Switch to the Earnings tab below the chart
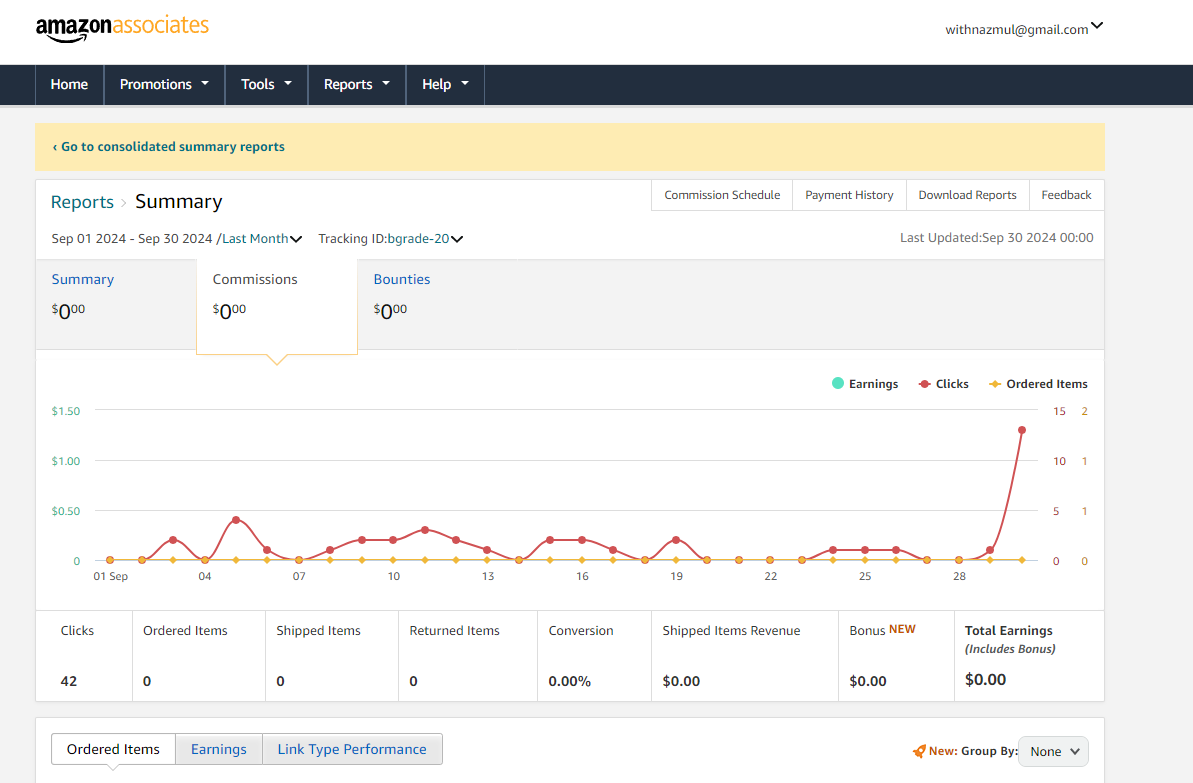1193x783 pixels. [218, 750]
